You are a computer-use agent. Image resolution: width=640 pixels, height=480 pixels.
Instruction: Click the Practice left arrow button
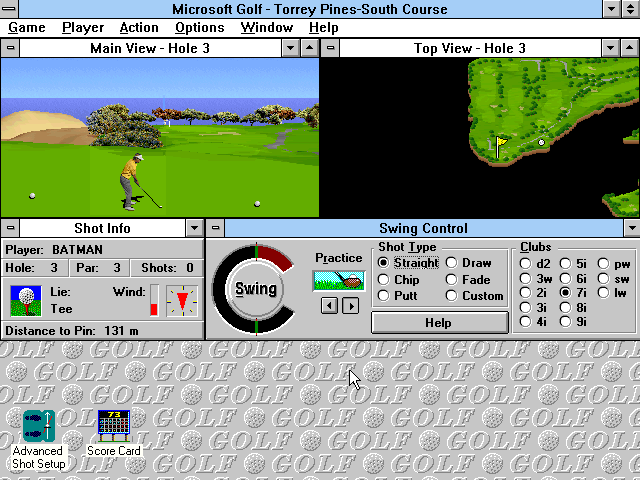[329, 305]
